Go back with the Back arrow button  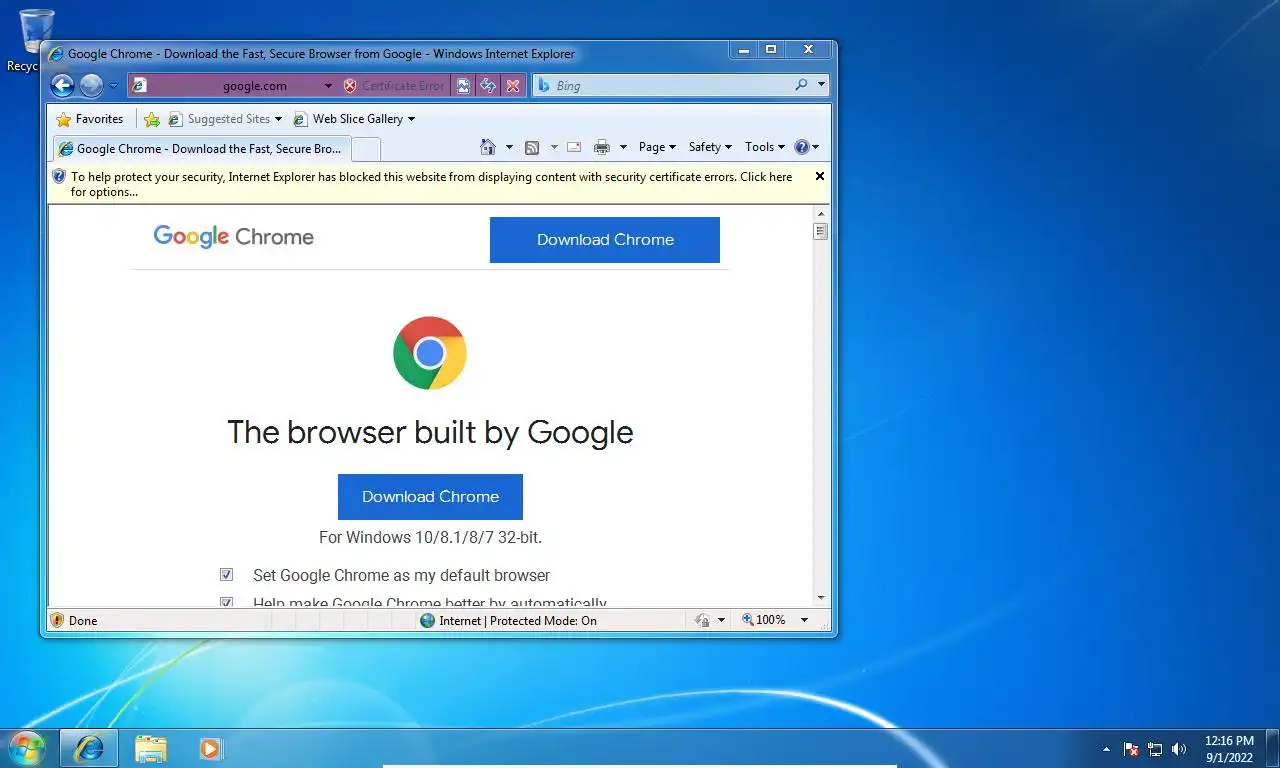tap(62, 85)
